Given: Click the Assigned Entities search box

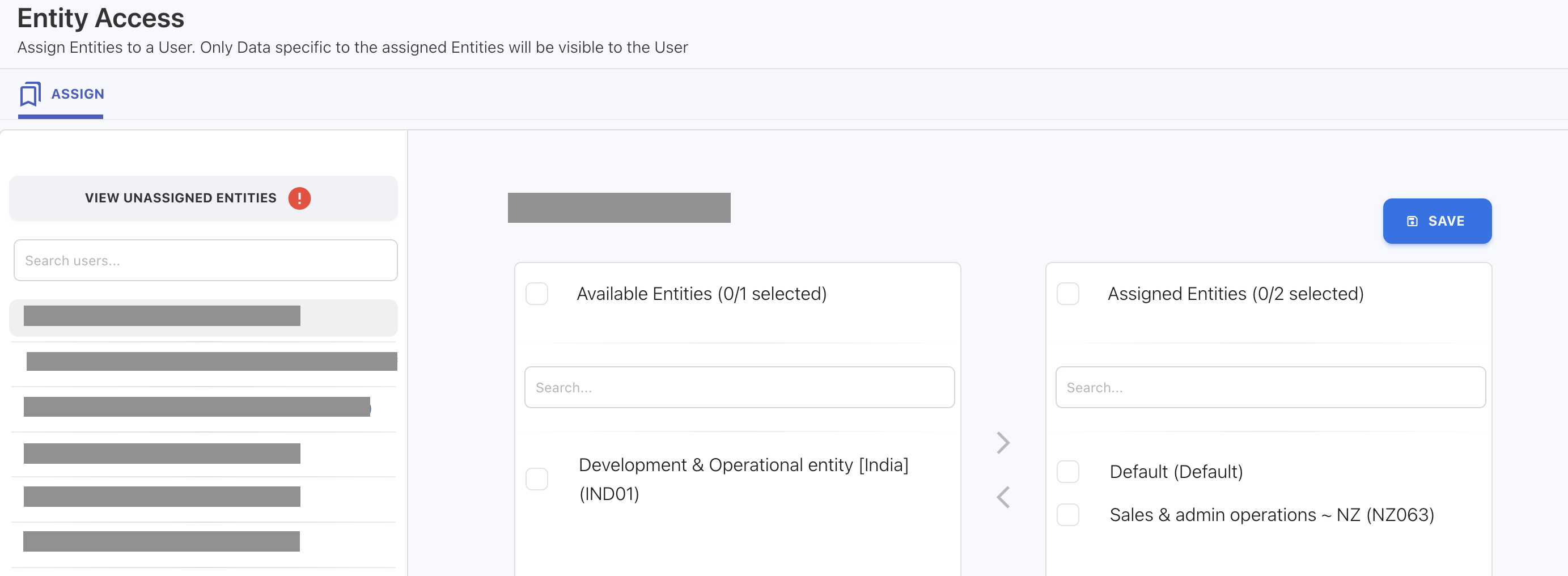Looking at the screenshot, I should (x=1270, y=387).
